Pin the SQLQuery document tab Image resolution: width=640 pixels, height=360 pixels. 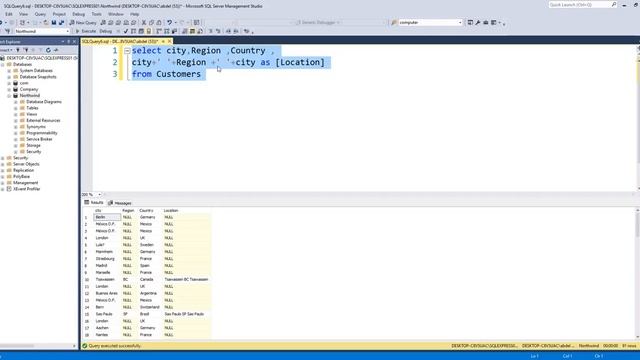(163, 41)
